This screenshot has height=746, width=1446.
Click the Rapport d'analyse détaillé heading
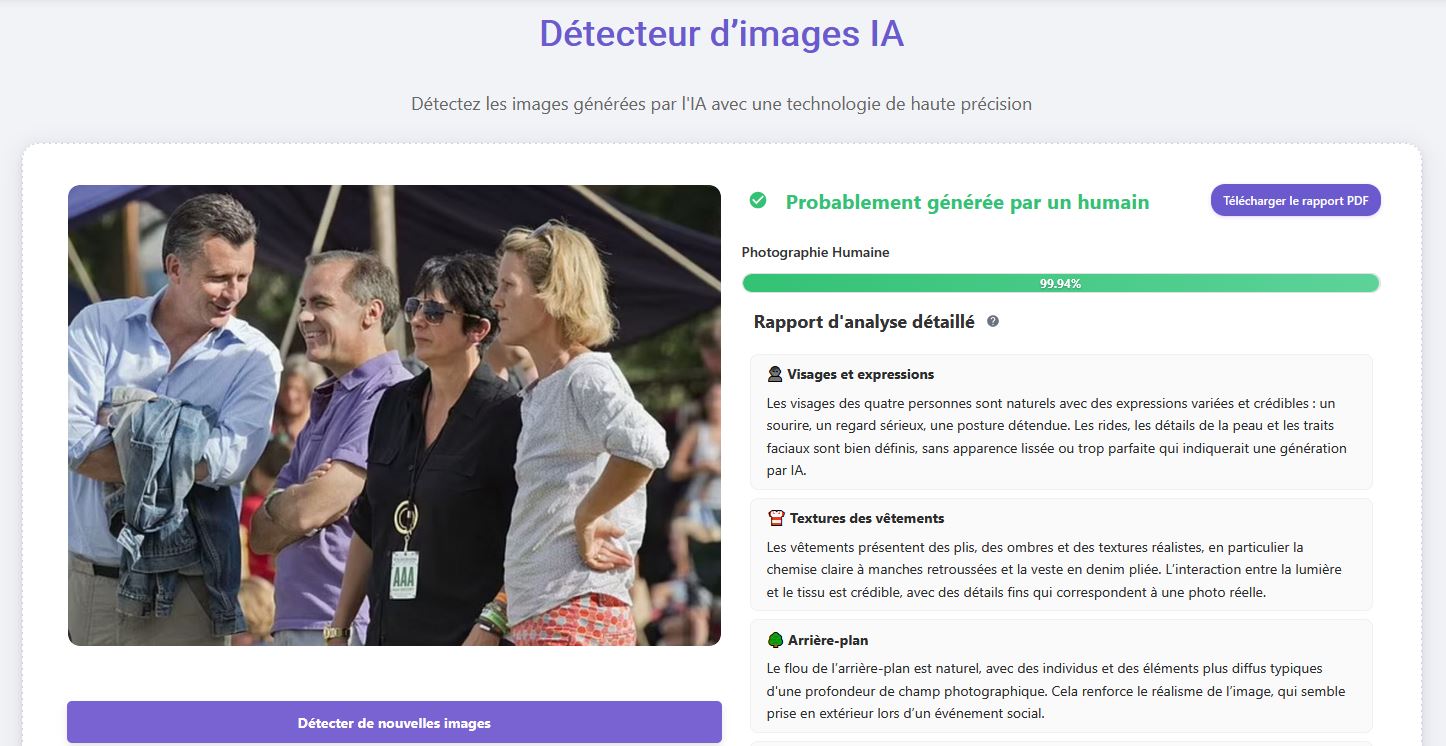pyautogui.click(x=863, y=322)
